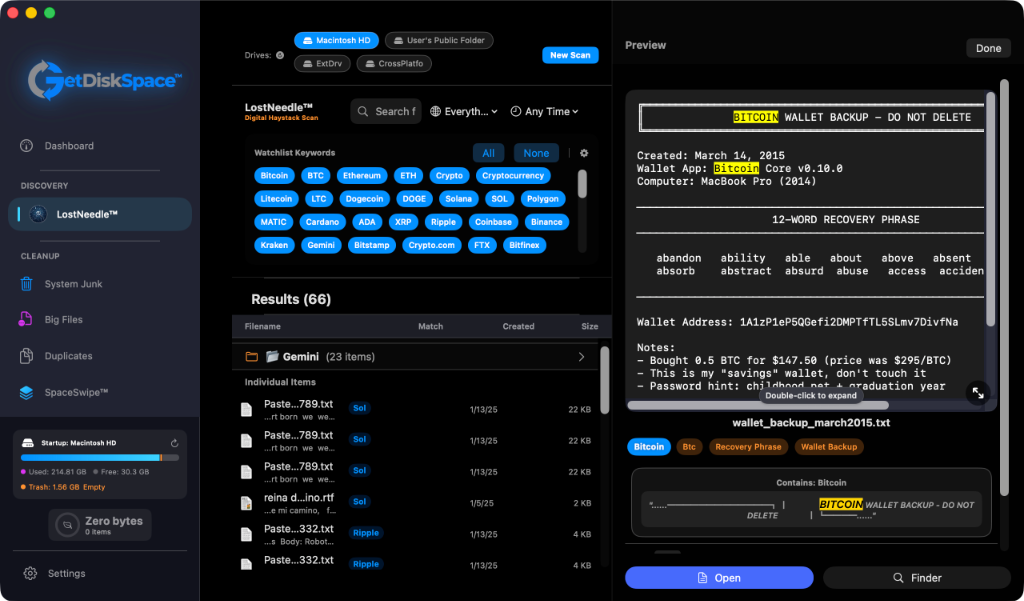
Task: Open the Big Files section
Action: pyautogui.click(x=63, y=319)
